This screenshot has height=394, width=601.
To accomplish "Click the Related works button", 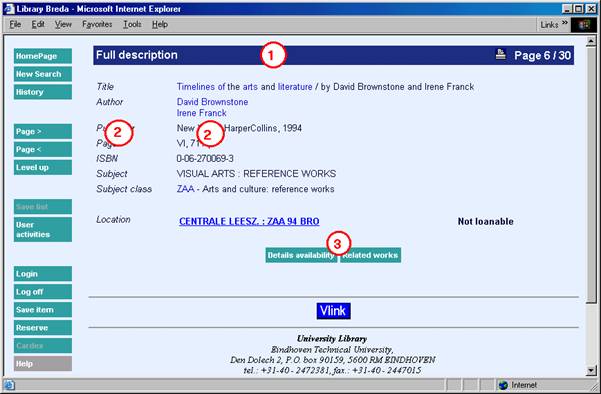I will tap(371, 255).
